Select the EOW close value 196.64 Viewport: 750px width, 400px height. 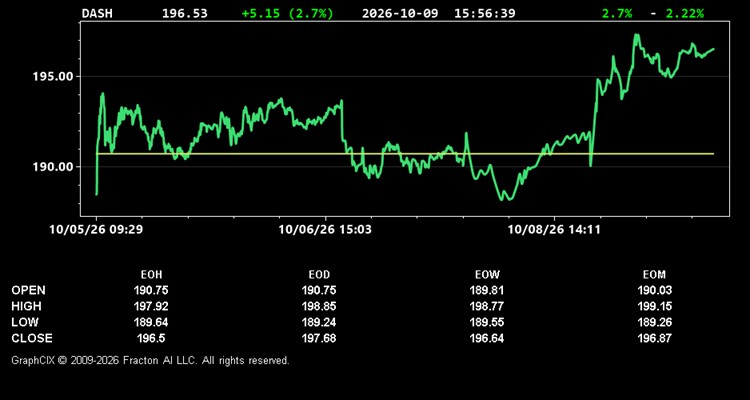point(487,338)
